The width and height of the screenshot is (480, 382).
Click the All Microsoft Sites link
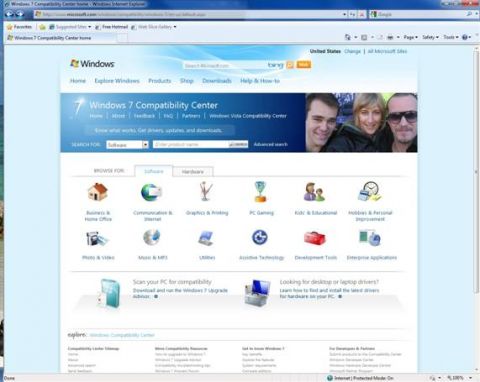click(x=387, y=51)
